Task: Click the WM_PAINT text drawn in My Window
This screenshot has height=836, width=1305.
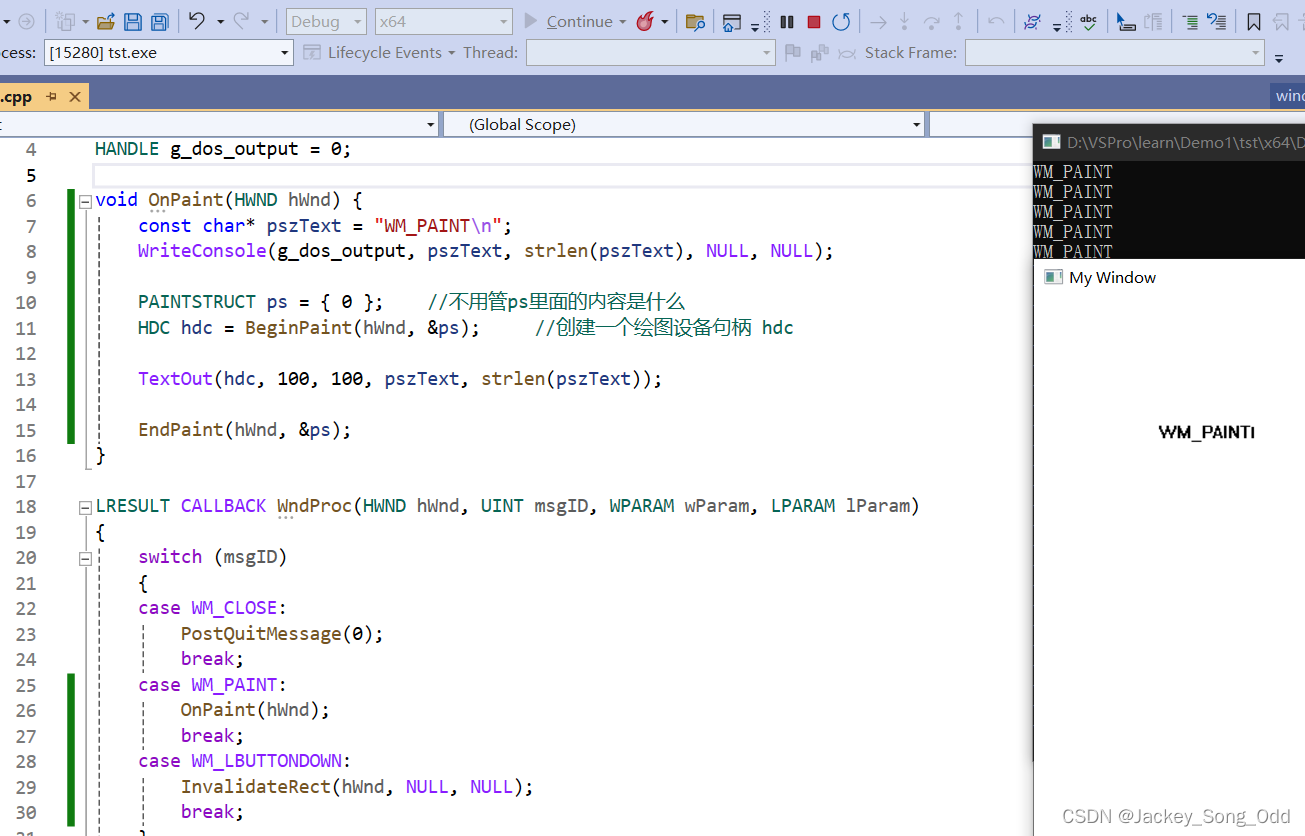Action: 1207,432
